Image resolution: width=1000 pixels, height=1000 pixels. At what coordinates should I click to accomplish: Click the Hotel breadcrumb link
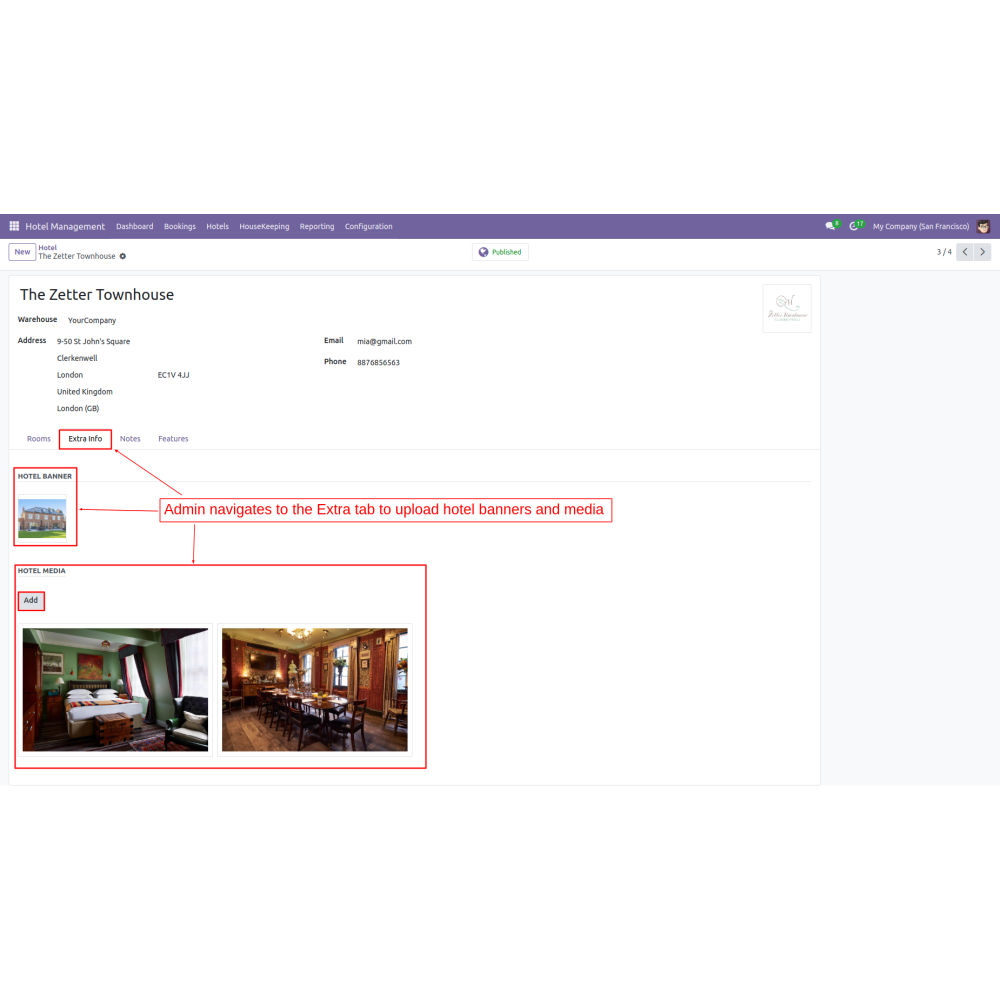click(x=48, y=247)
